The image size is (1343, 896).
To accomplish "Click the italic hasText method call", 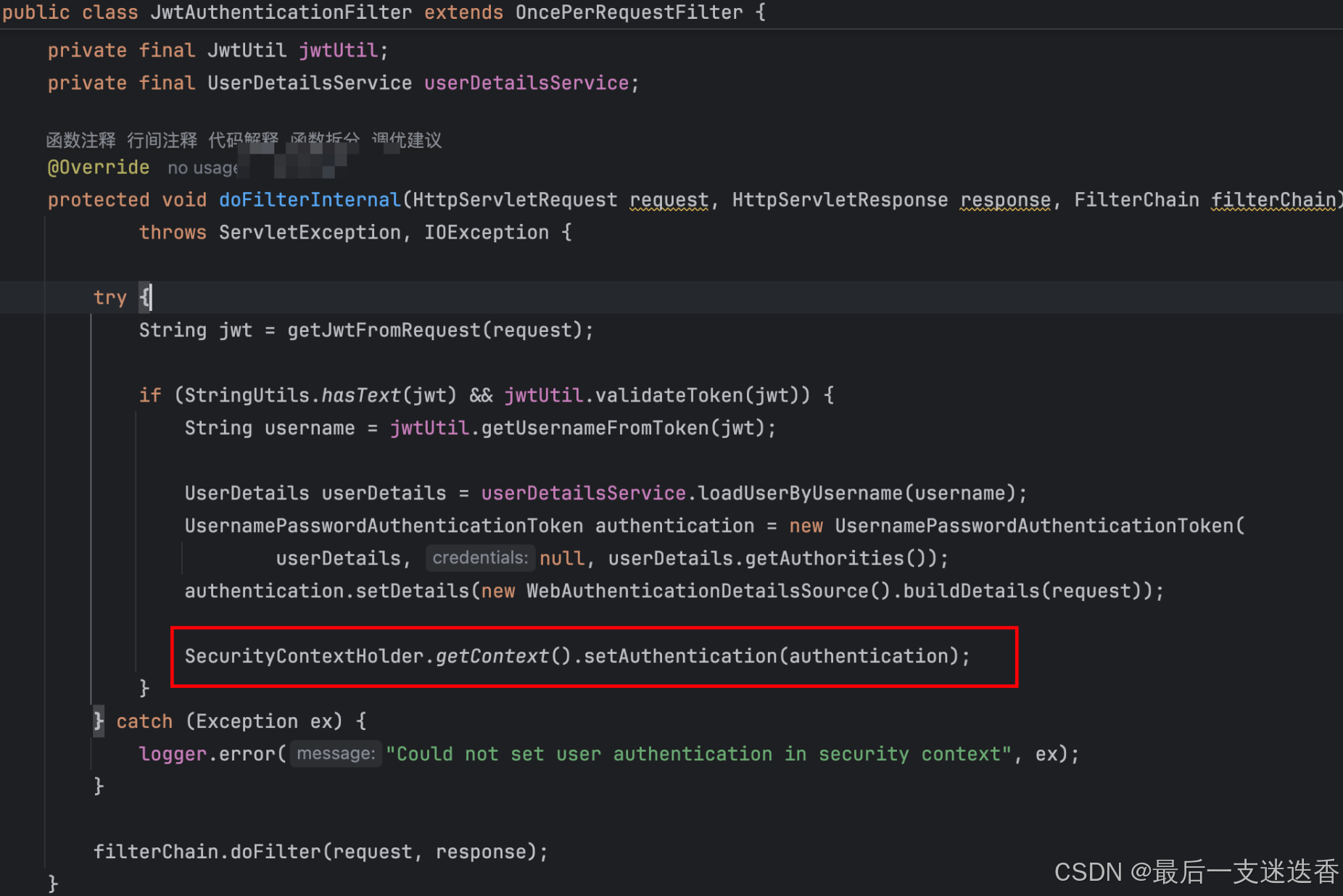I will coord(360,395).
